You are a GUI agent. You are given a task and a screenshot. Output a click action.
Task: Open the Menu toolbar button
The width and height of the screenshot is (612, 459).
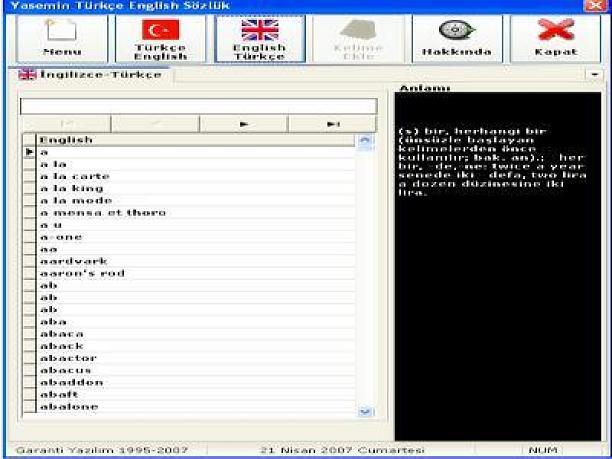point(62,39)
